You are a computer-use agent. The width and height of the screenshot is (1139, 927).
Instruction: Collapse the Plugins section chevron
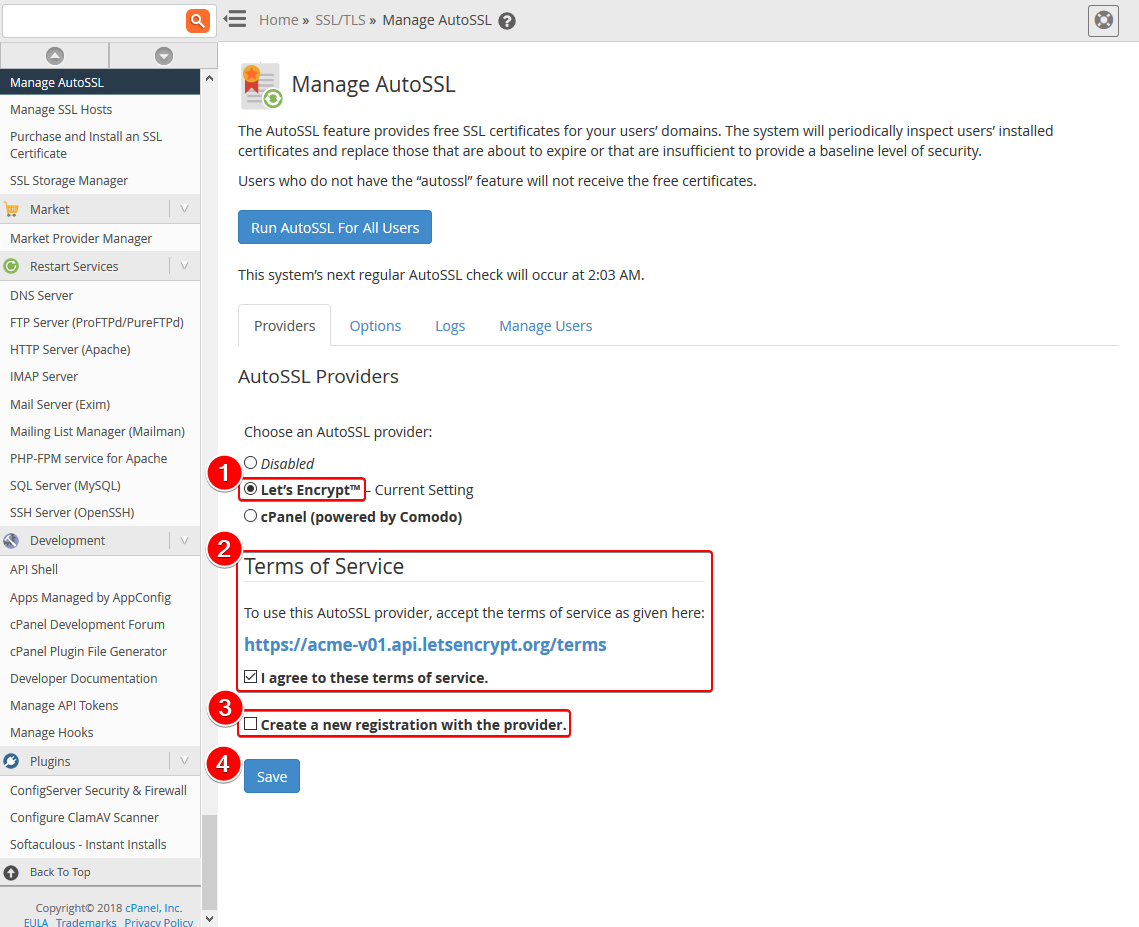185,761
